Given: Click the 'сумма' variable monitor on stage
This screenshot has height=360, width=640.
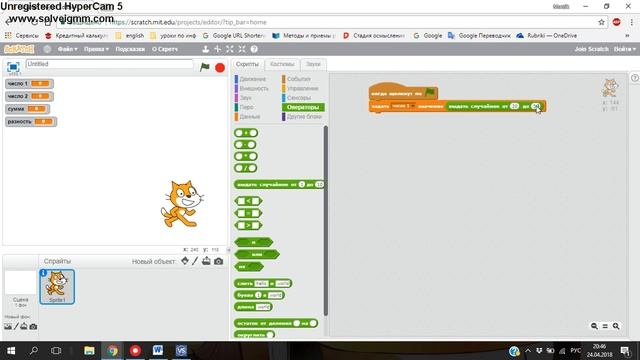Looking at the screenshot, I should pyautogui.click(x=27, y=109).
